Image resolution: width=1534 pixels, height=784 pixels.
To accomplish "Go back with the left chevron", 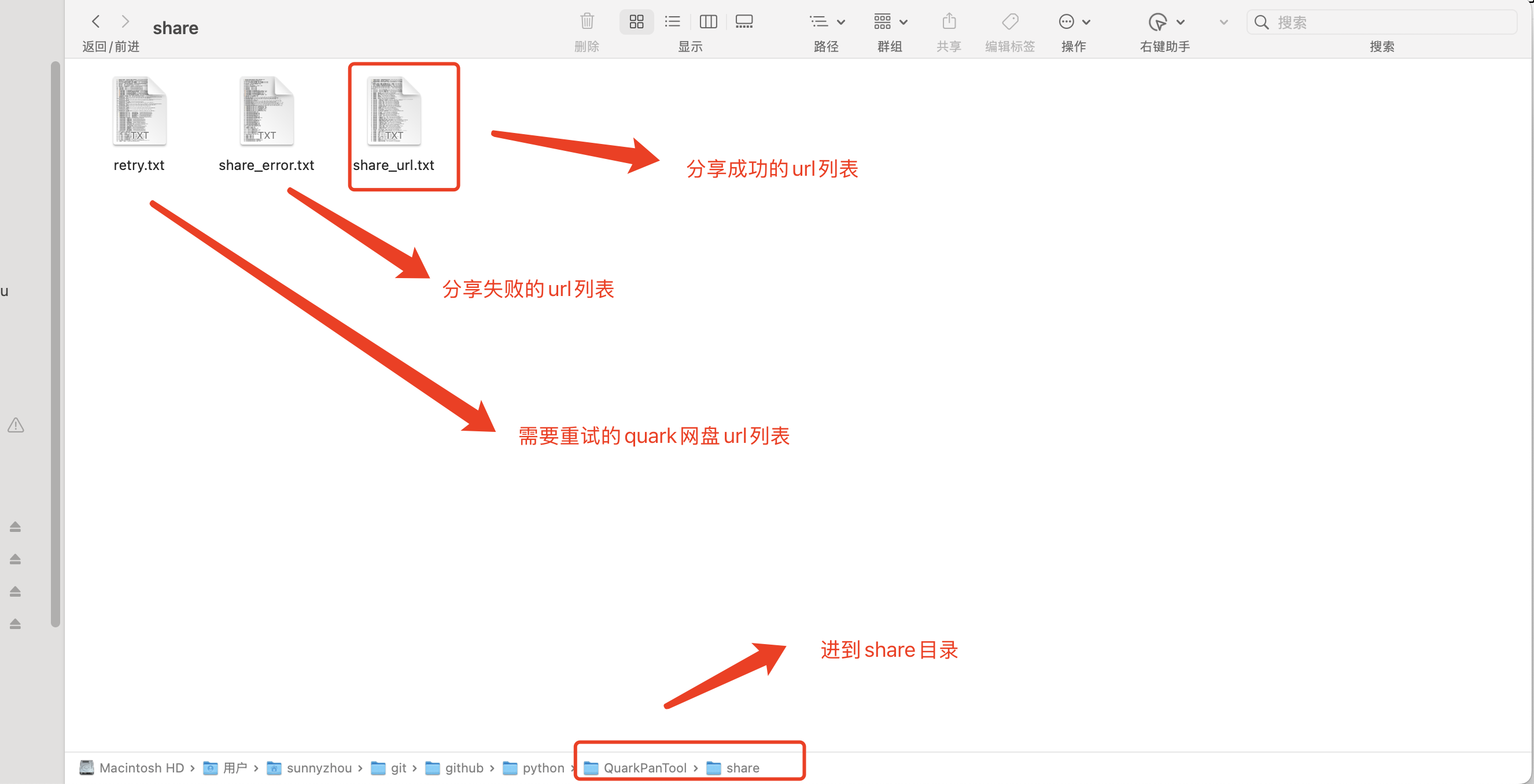I will point(96,22).
